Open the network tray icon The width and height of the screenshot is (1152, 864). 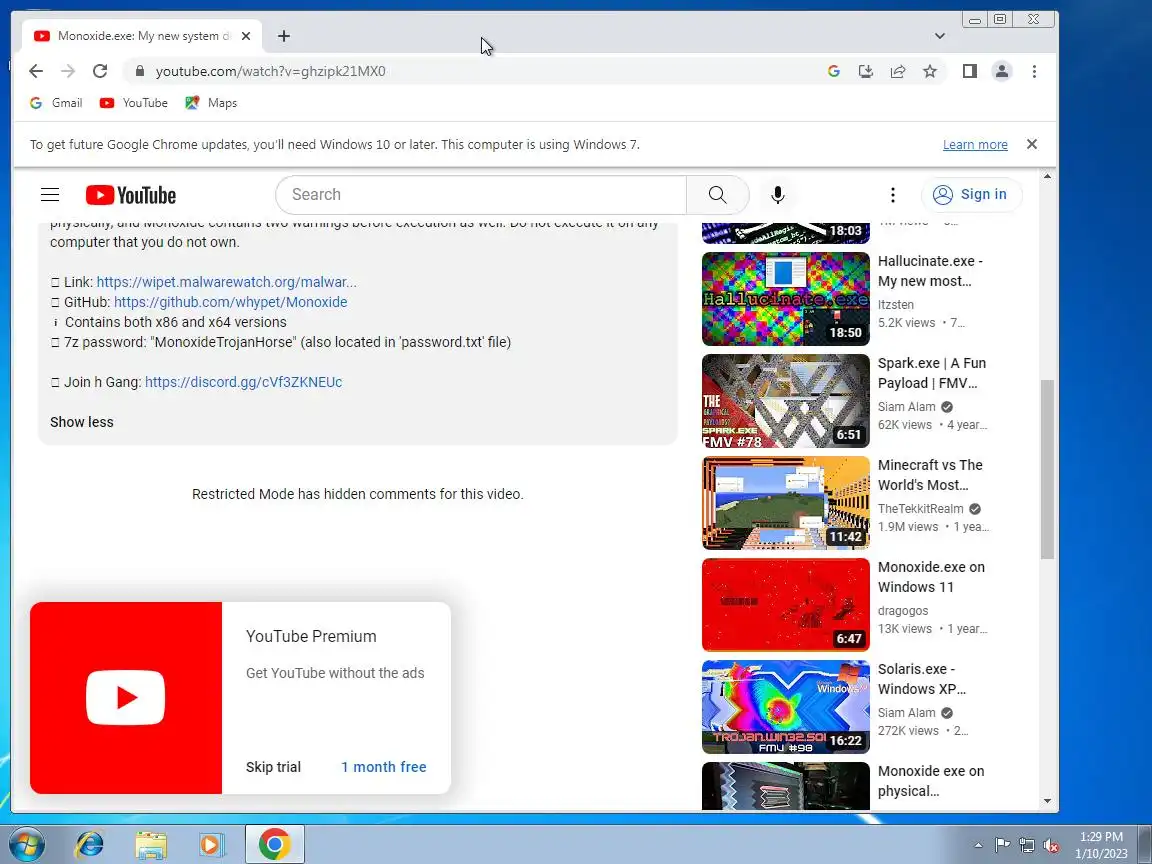tap(1026, 846)
